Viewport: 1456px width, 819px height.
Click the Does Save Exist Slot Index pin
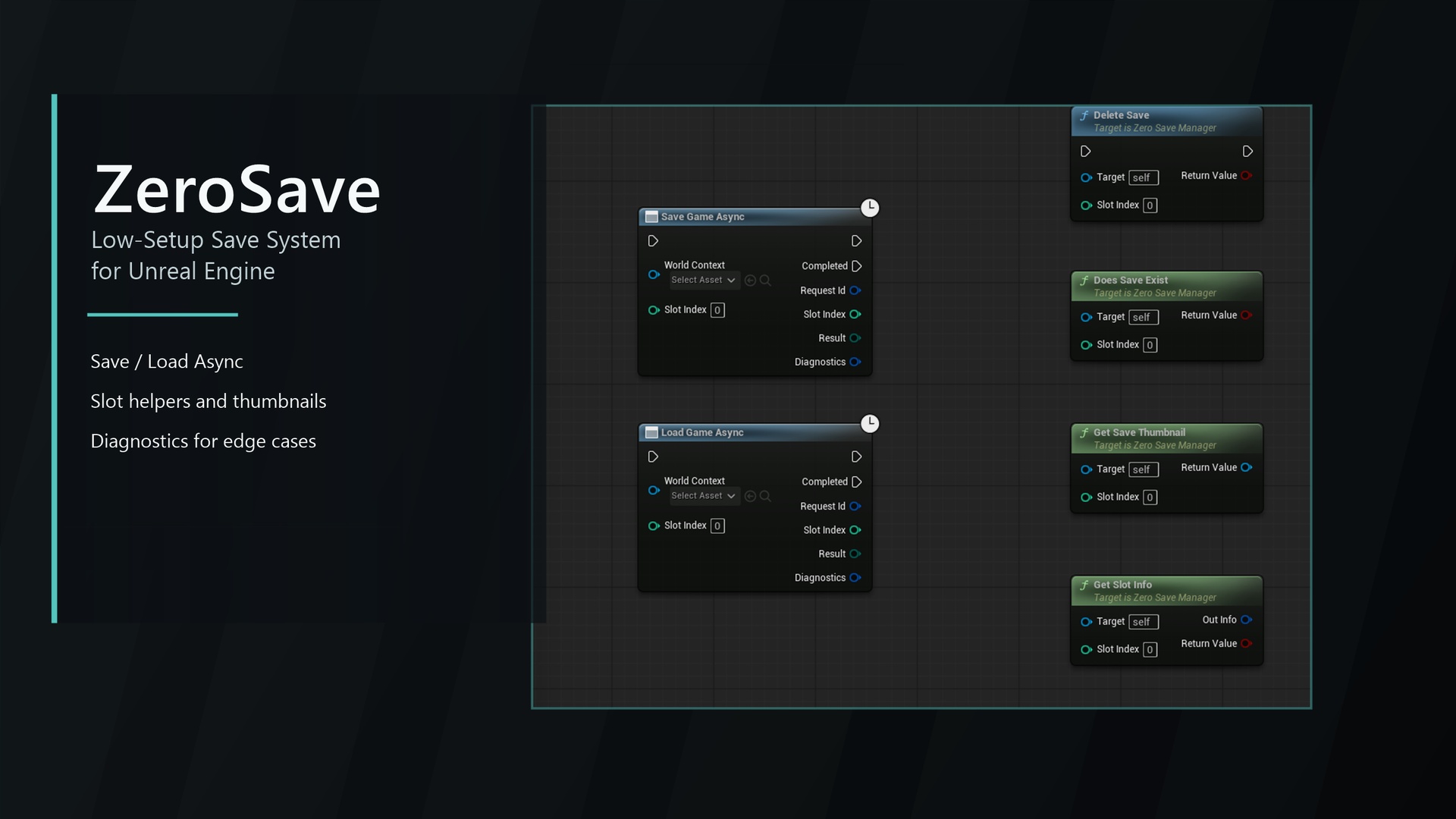(1086, 345)
